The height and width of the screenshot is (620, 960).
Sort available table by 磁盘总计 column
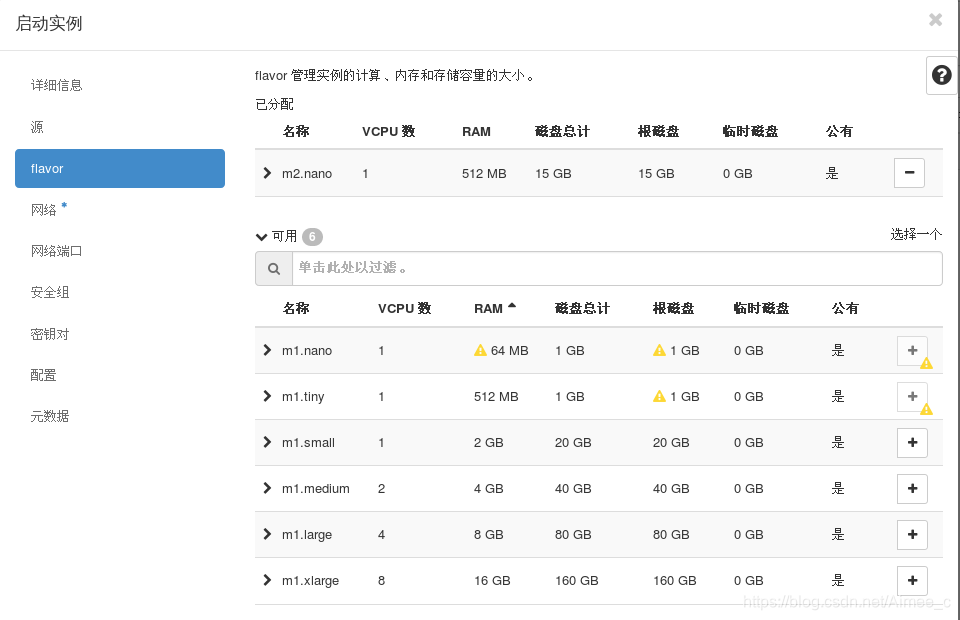(582, 308)
